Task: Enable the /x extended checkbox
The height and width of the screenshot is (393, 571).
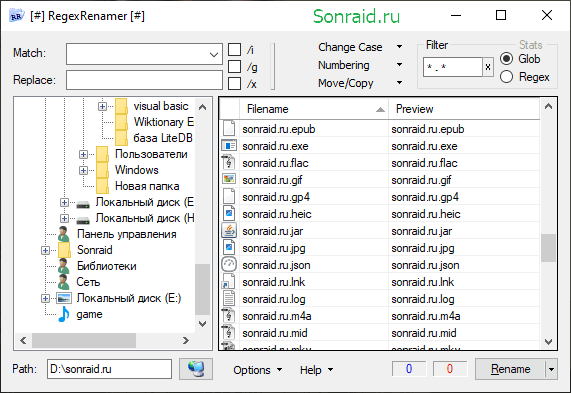Action: tap(235, 83)
